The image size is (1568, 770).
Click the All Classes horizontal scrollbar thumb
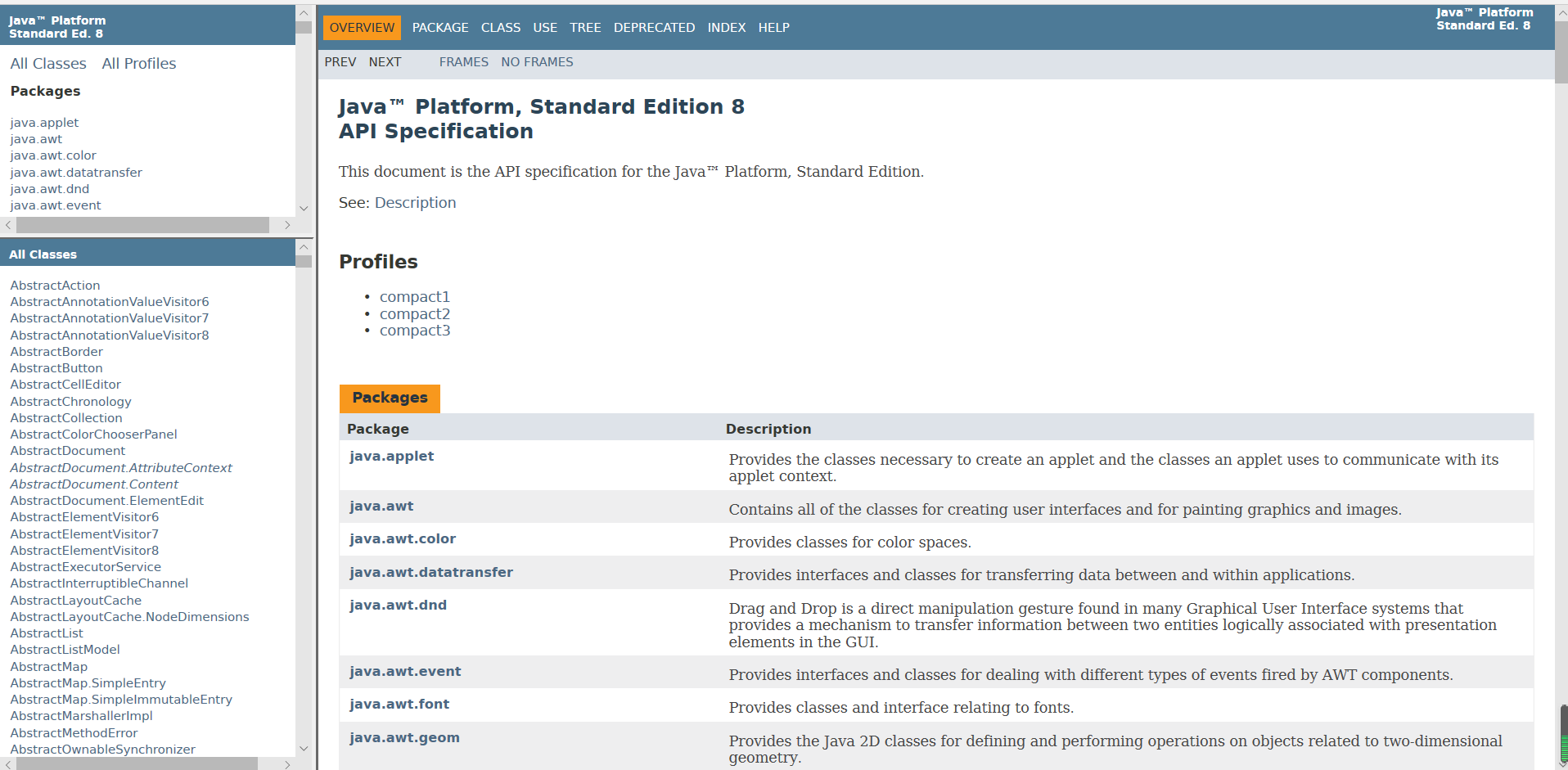137,764
